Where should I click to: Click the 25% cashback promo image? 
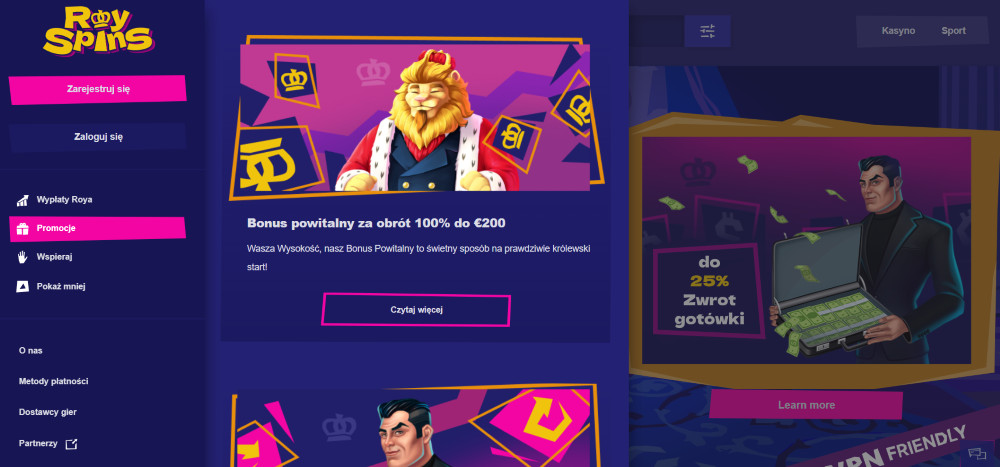tap(806, 250)
